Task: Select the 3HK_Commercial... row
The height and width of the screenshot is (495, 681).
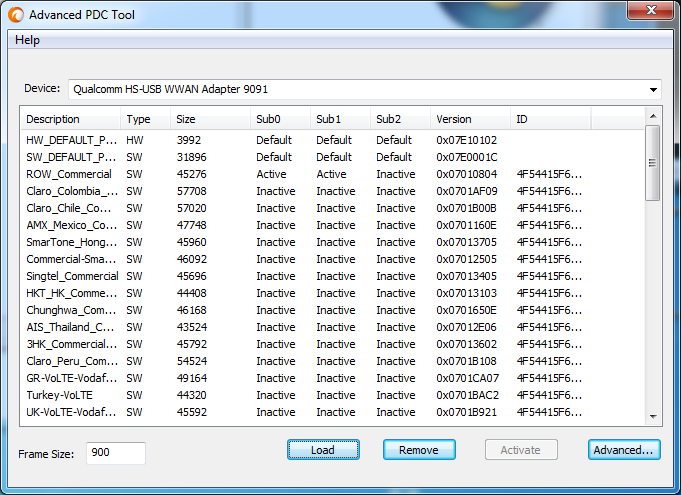Action: coord(332,344)
